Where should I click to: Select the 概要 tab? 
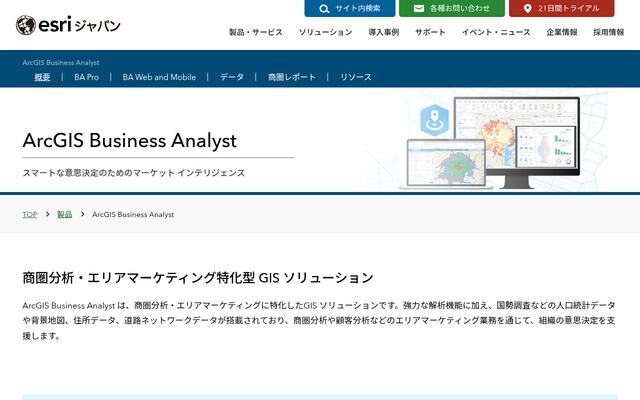[42, 77]
